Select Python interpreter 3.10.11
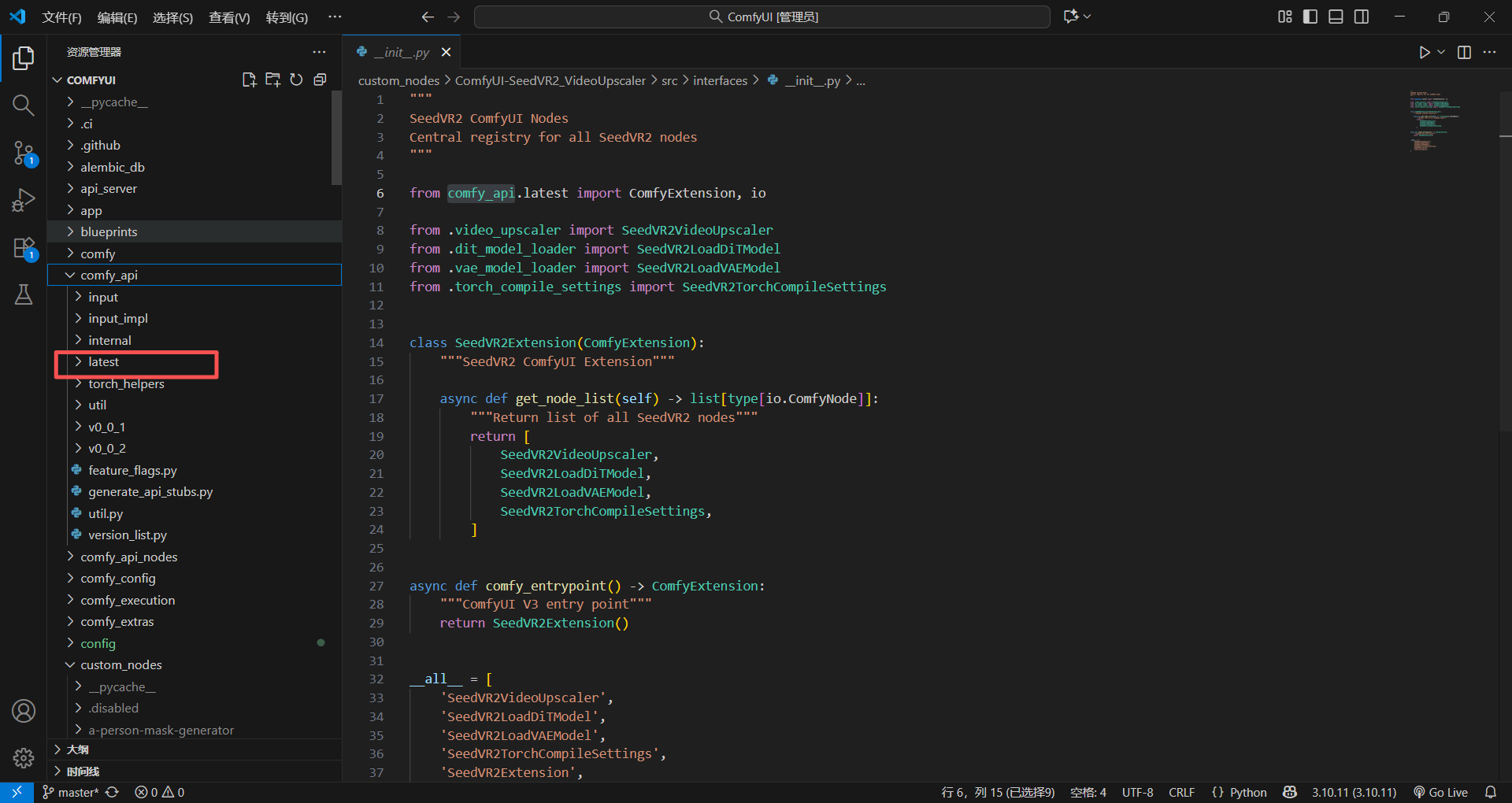Image resolution: width=1512 pixels, height=803 pixels. point(1354,792)
